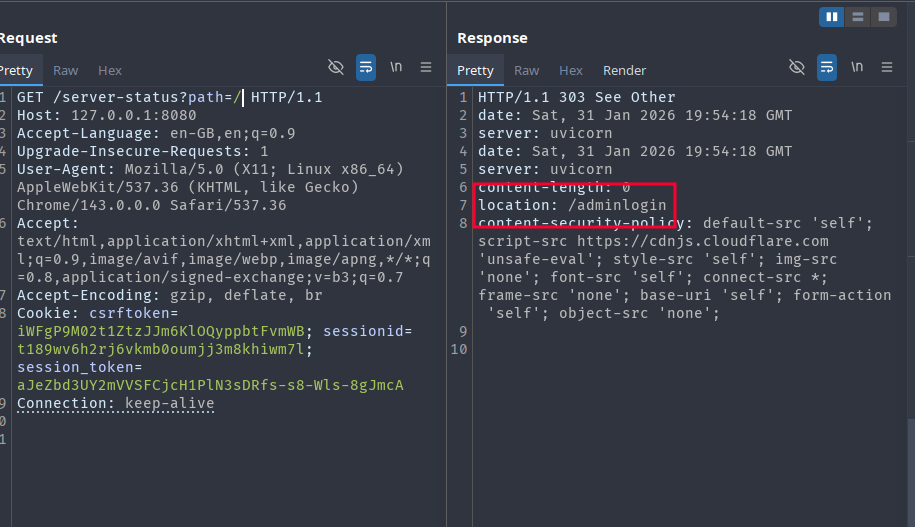Click crossed-eye icon in Response panel

(x=797, y=67)
